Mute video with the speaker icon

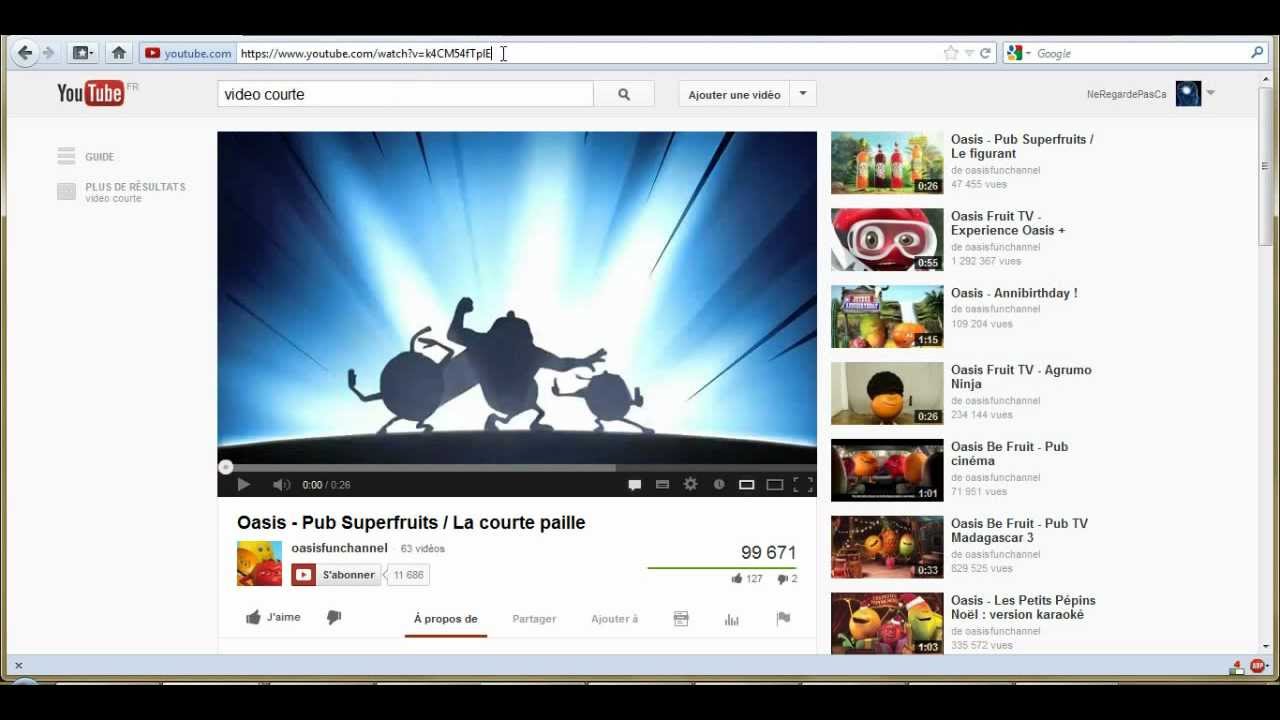click(x=282, y=484)
